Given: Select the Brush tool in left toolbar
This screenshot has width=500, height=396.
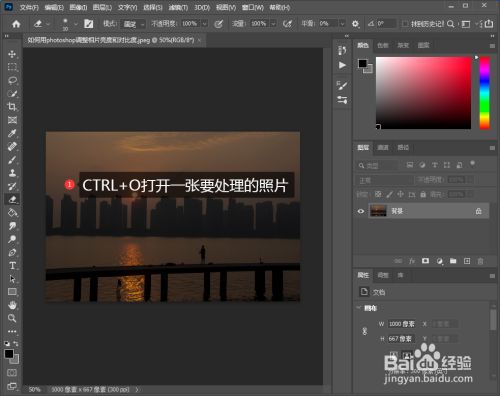Looking at the screenshot, I should [12, 160].
